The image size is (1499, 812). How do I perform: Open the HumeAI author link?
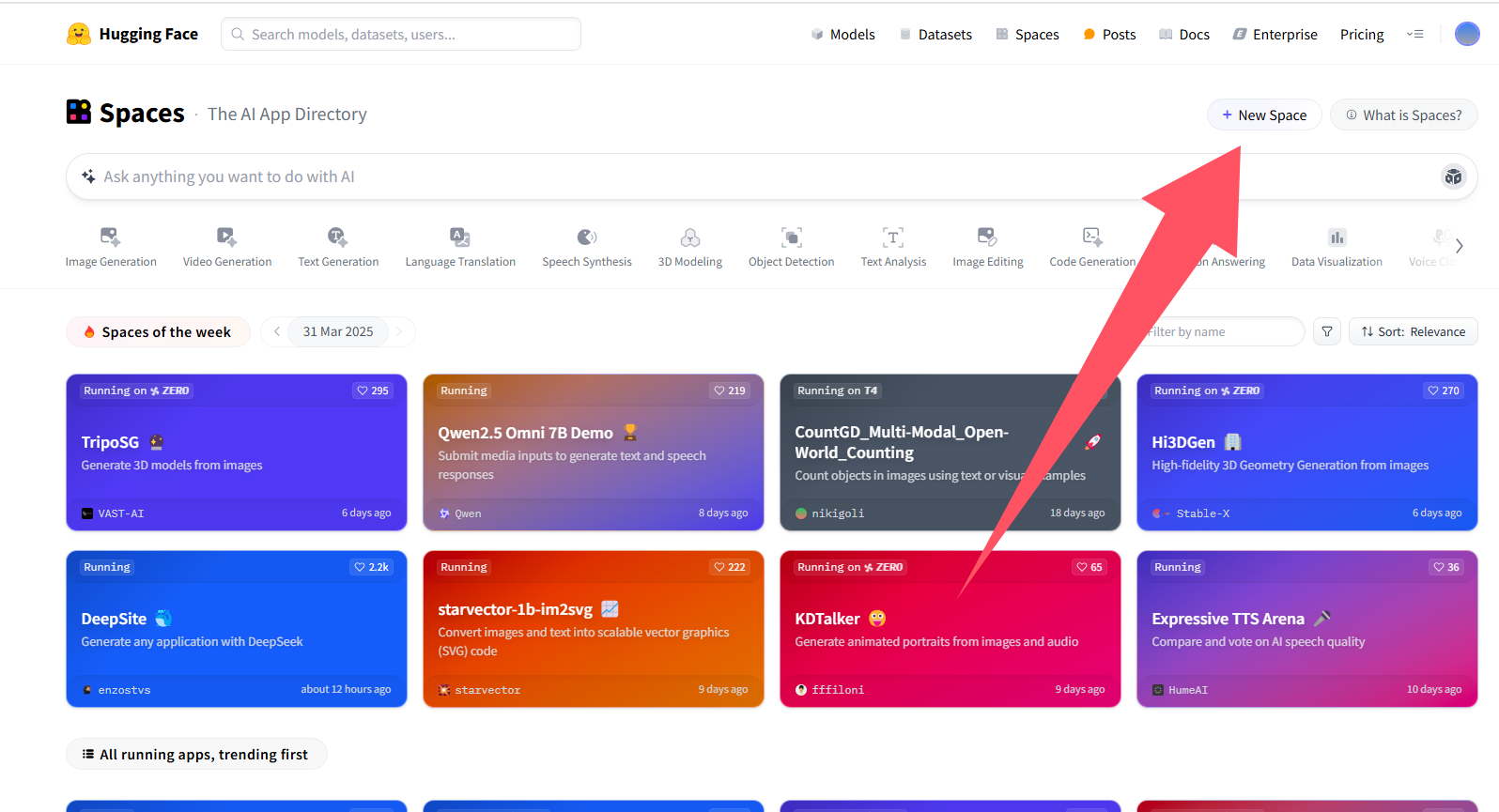[1180, 690]
